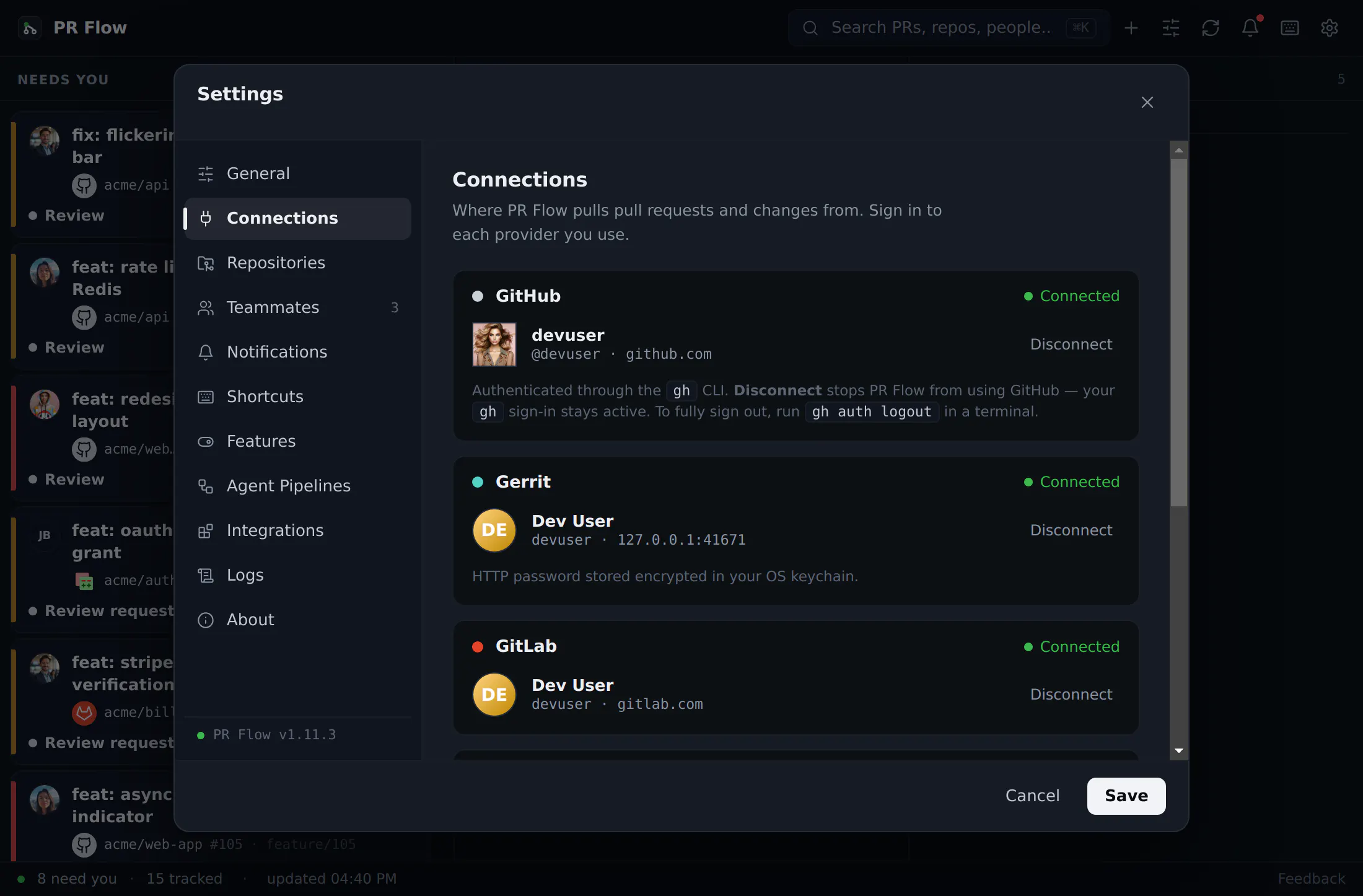Viewport: 1363px width, 896px height.
Task: Cancel the settings changes
Action: [1032, 796]
